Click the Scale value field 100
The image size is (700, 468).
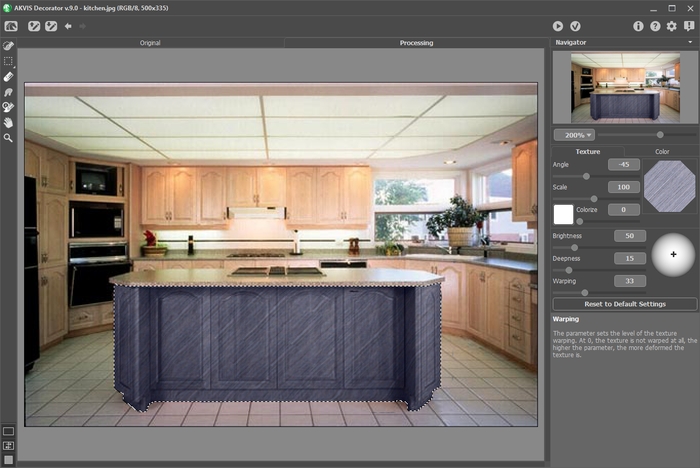pyautogui.click(x=624, y=187)
